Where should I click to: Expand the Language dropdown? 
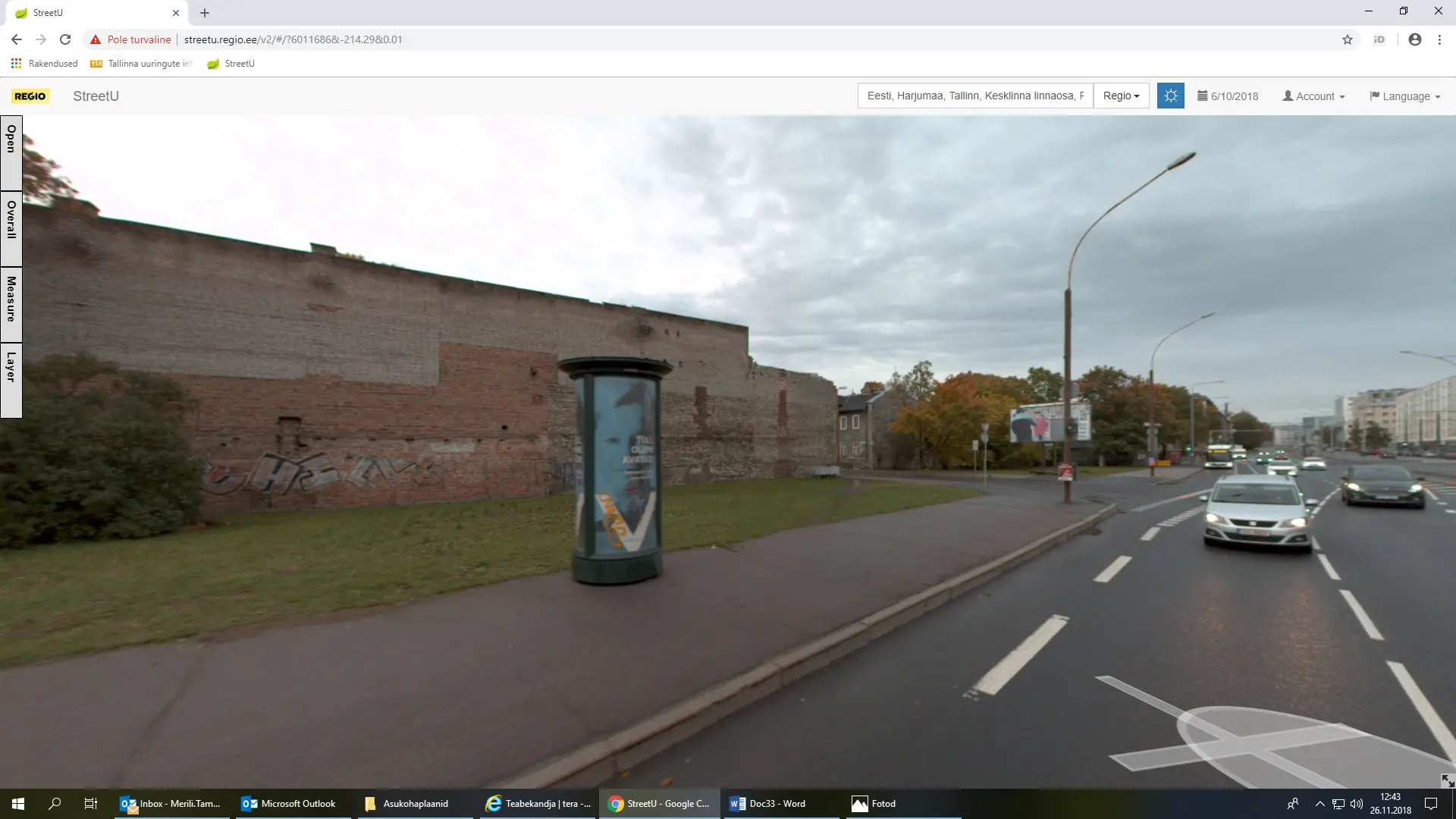pos(1404,96)
